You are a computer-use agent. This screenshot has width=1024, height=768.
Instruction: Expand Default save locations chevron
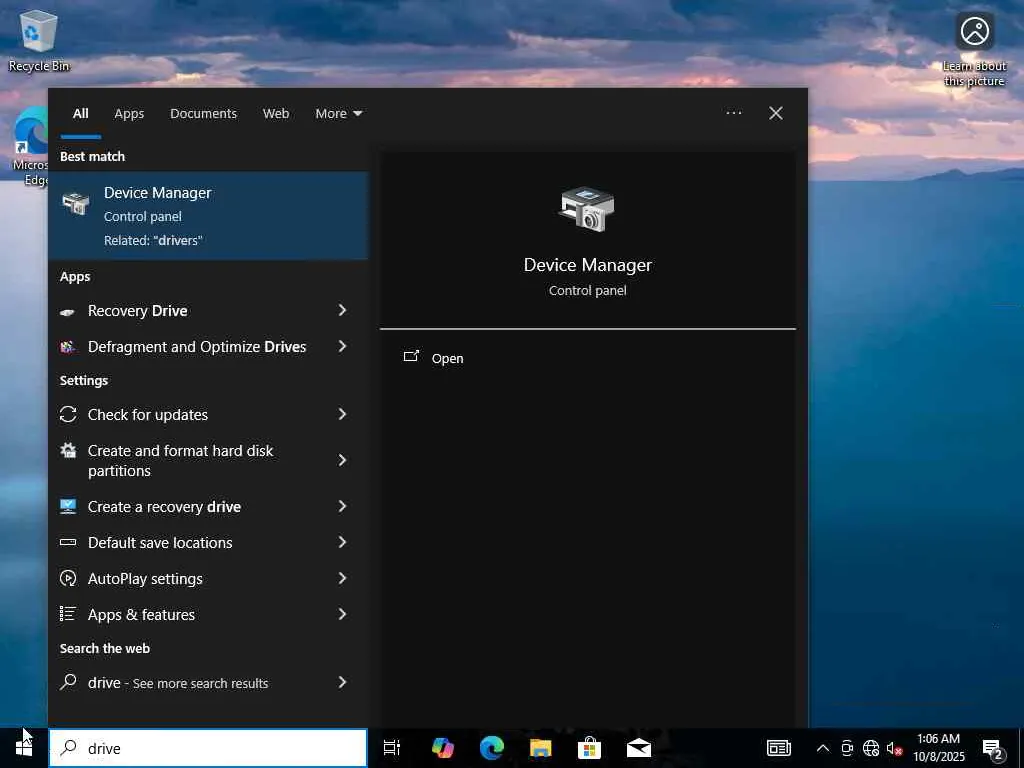[x=342, y=542]
